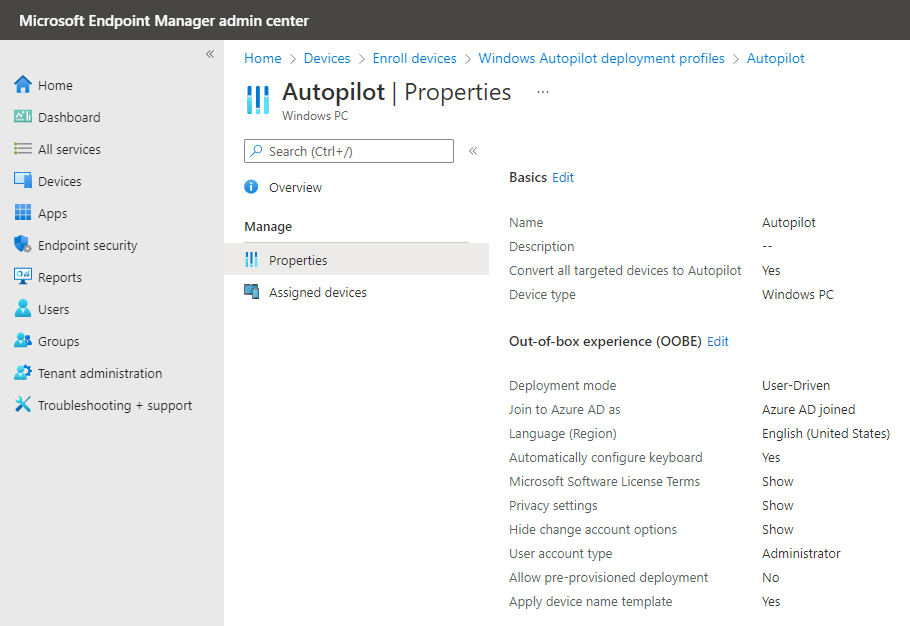Click the Apps grid icon
910x626 pixels.
tap(23, 212)
